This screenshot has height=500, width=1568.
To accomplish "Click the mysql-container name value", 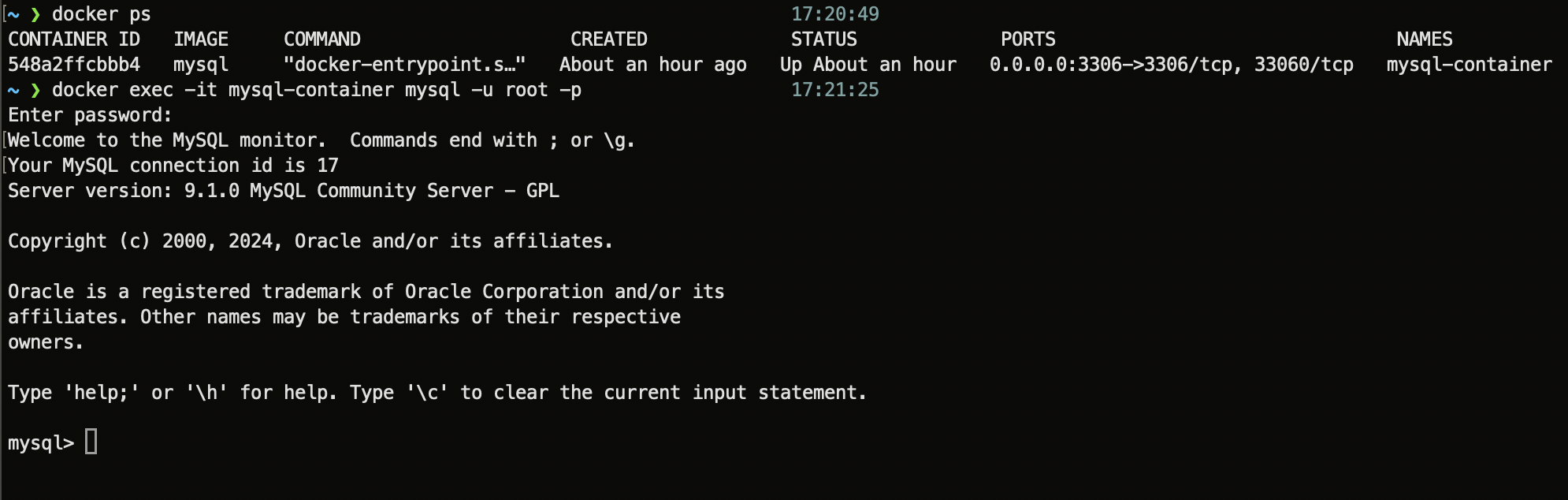I will pyautogui.click(x=1470, y=65).
